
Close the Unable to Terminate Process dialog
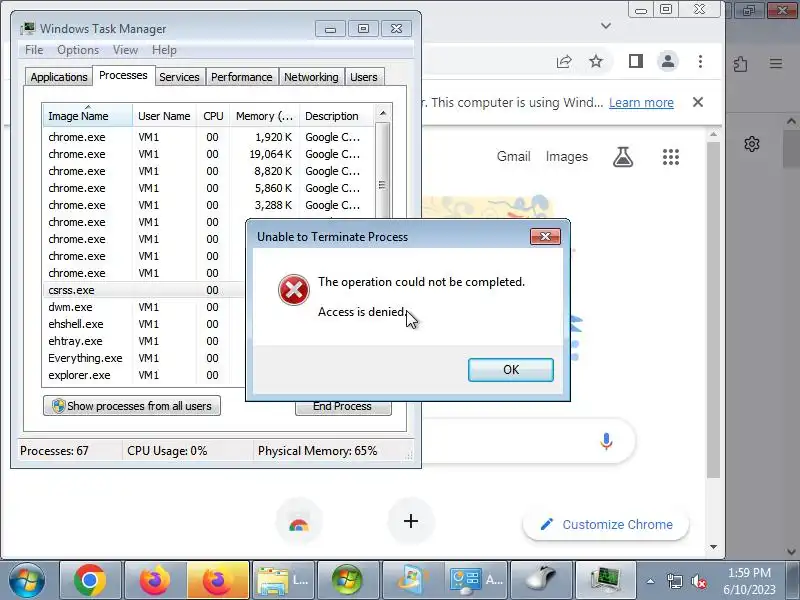(x=545, y=236)
